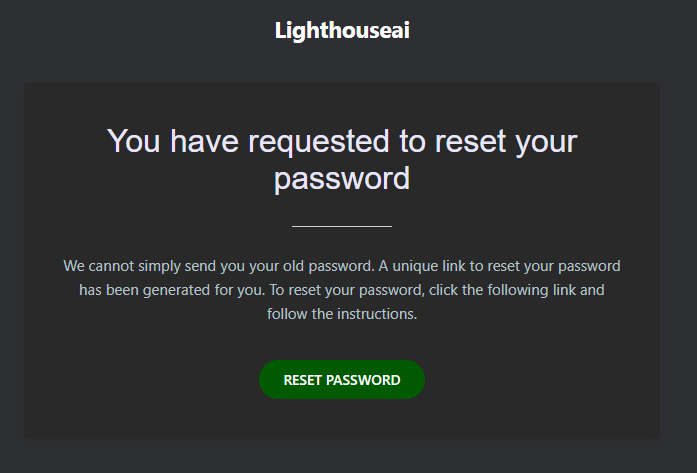
Task: Click the word "requested" in the heading
Action: pos(320,141)
